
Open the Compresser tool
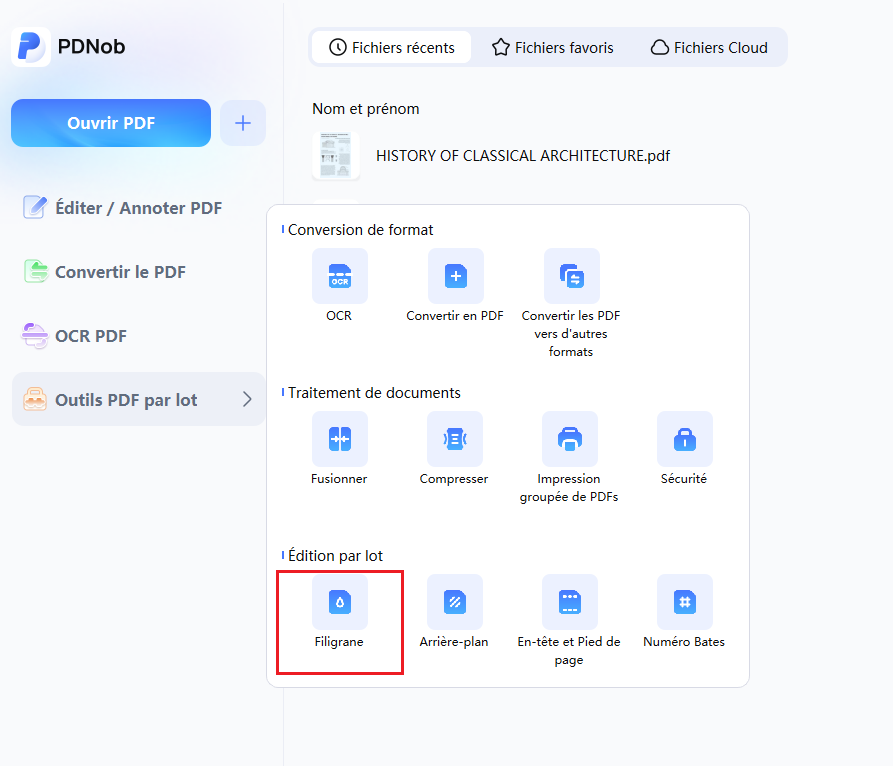pos(454,439)
